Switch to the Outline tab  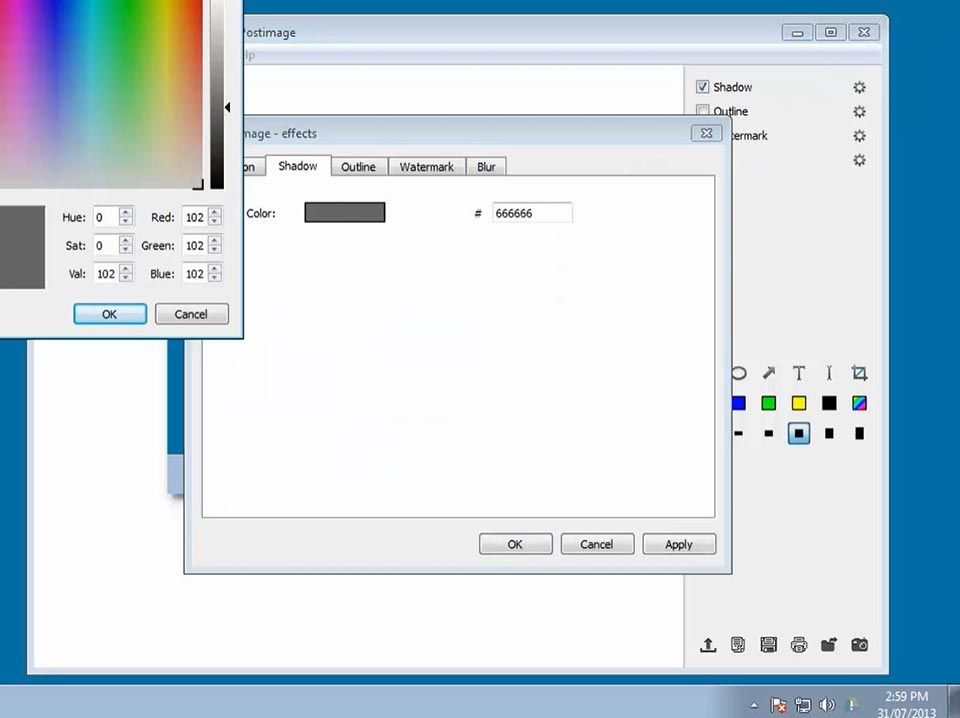[x=358, y=166]
